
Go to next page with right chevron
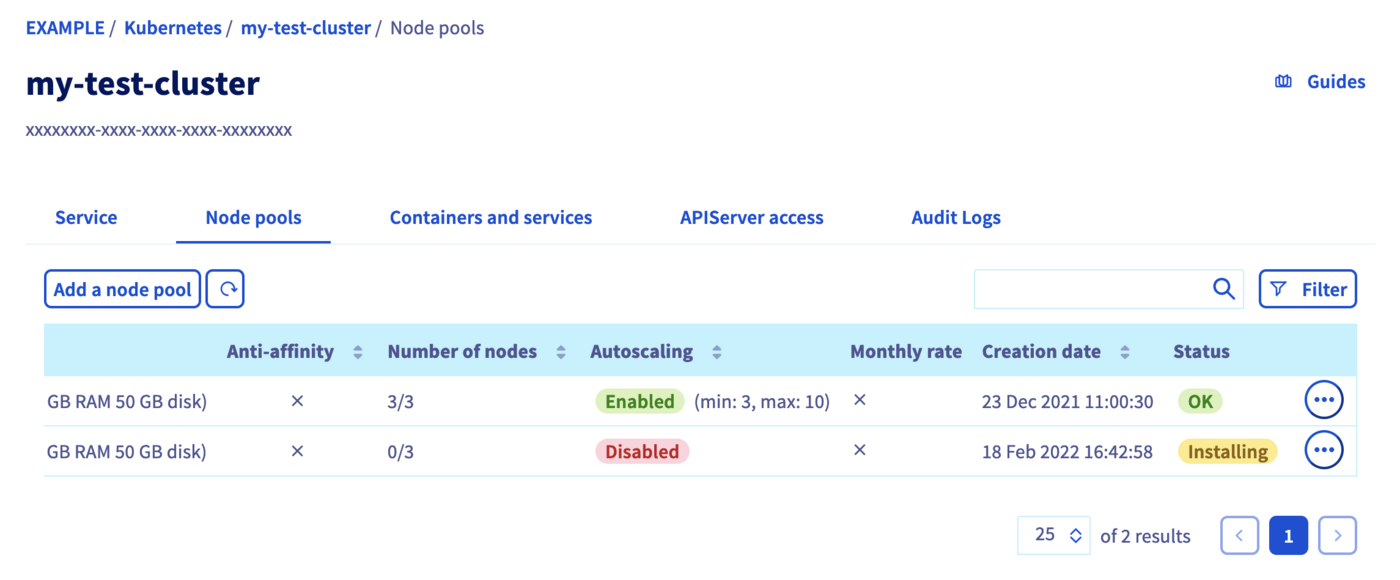(x=1337, y=535)
